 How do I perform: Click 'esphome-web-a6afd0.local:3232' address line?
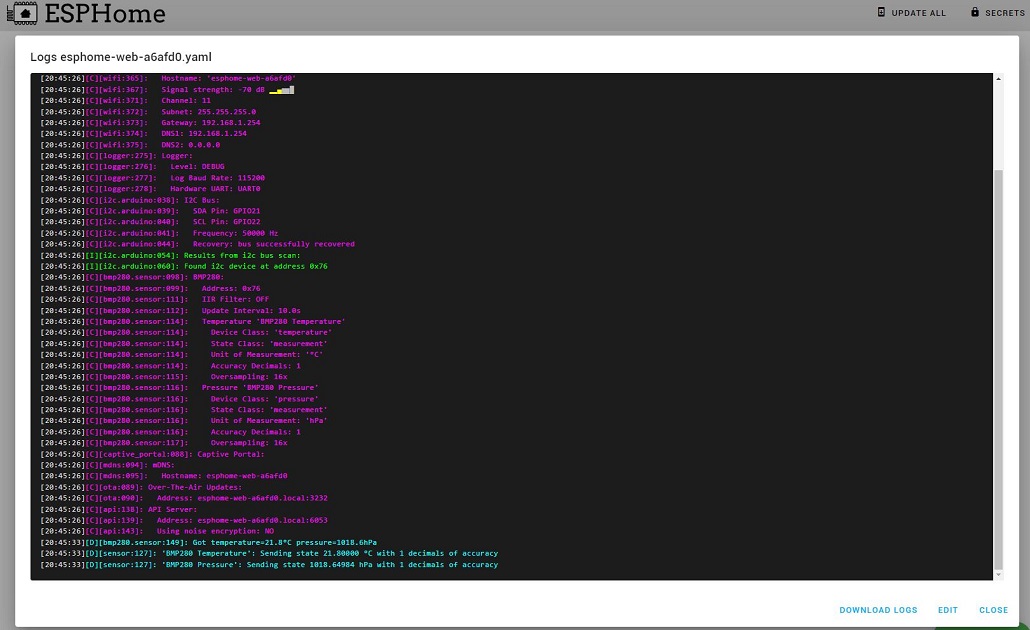(184, 499)
